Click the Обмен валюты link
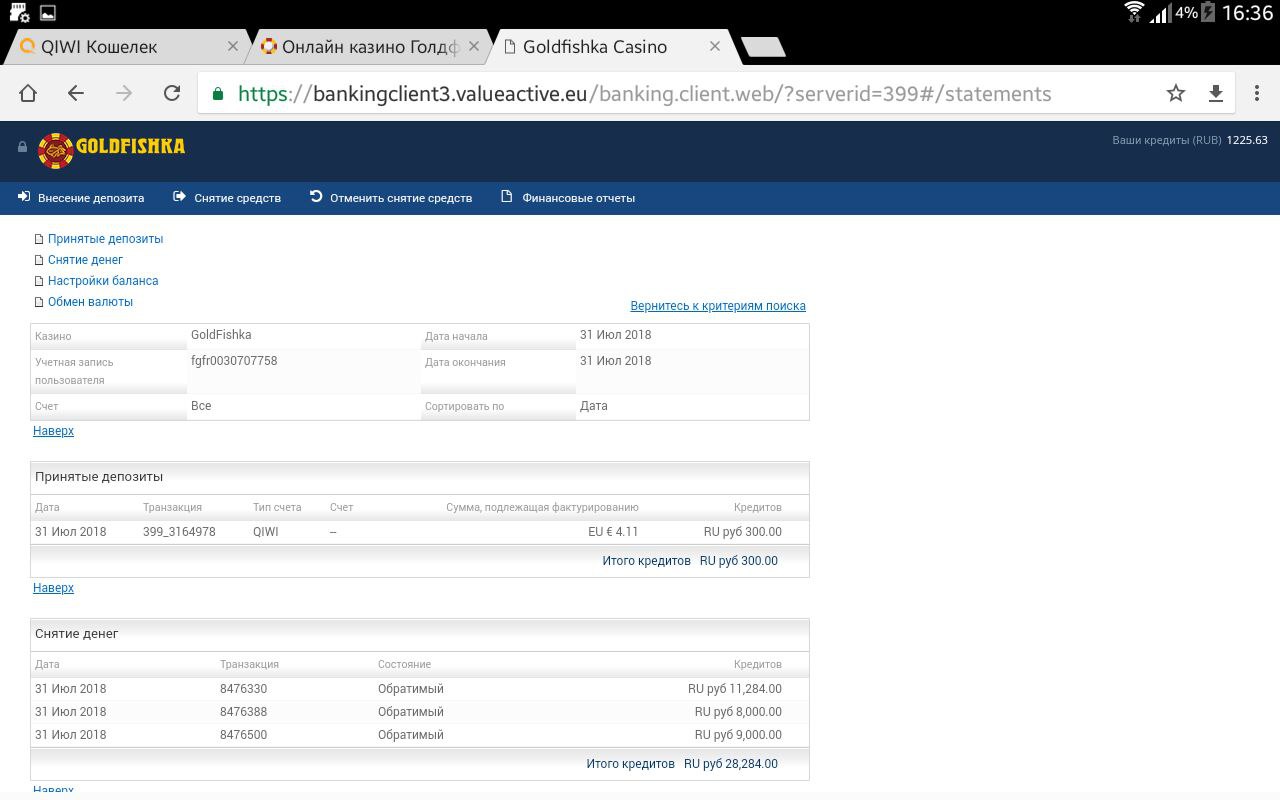This screenshot has height=800, width=1280. 90,302
